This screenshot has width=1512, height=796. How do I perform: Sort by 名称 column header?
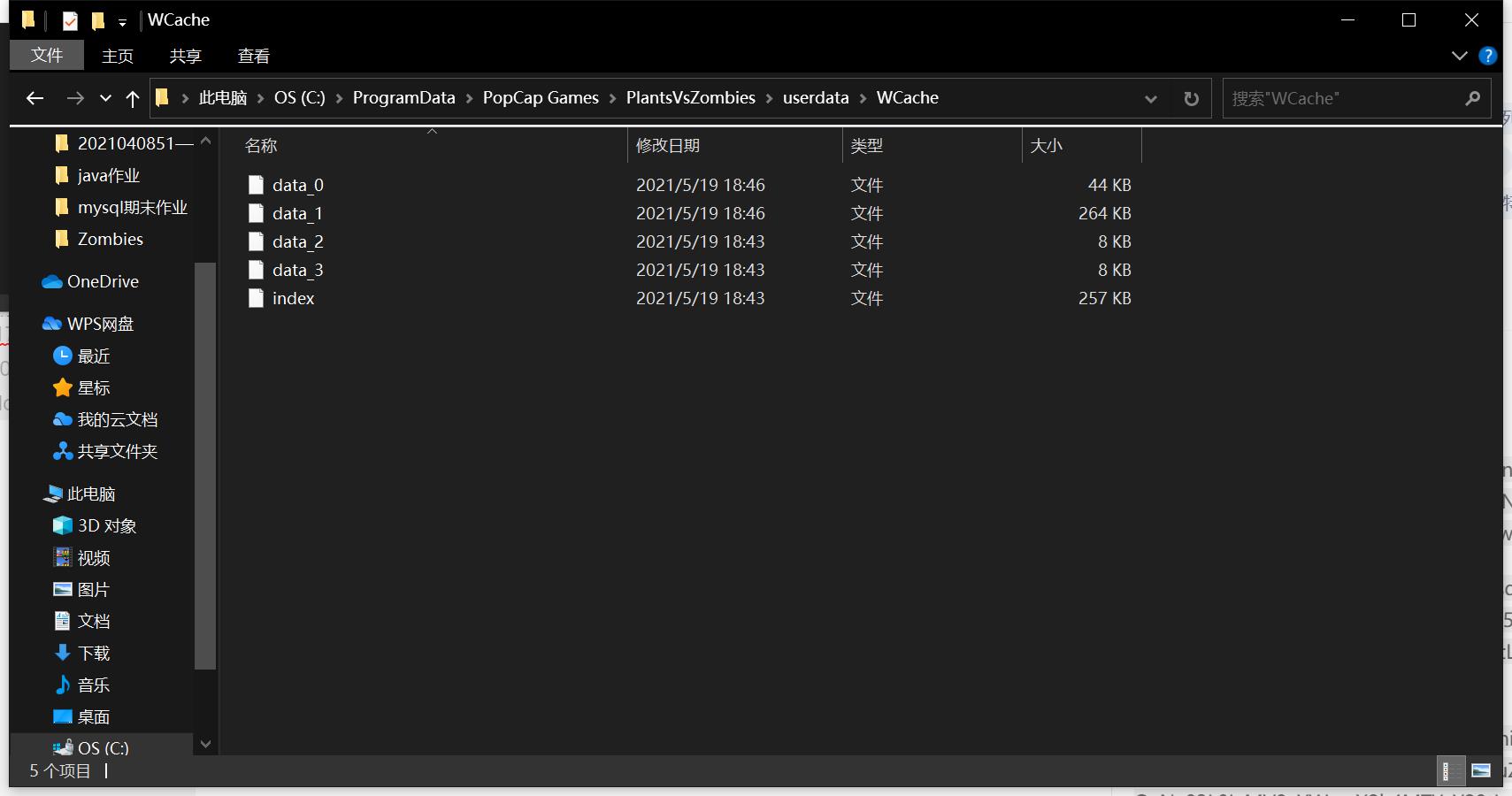[261, 146]
